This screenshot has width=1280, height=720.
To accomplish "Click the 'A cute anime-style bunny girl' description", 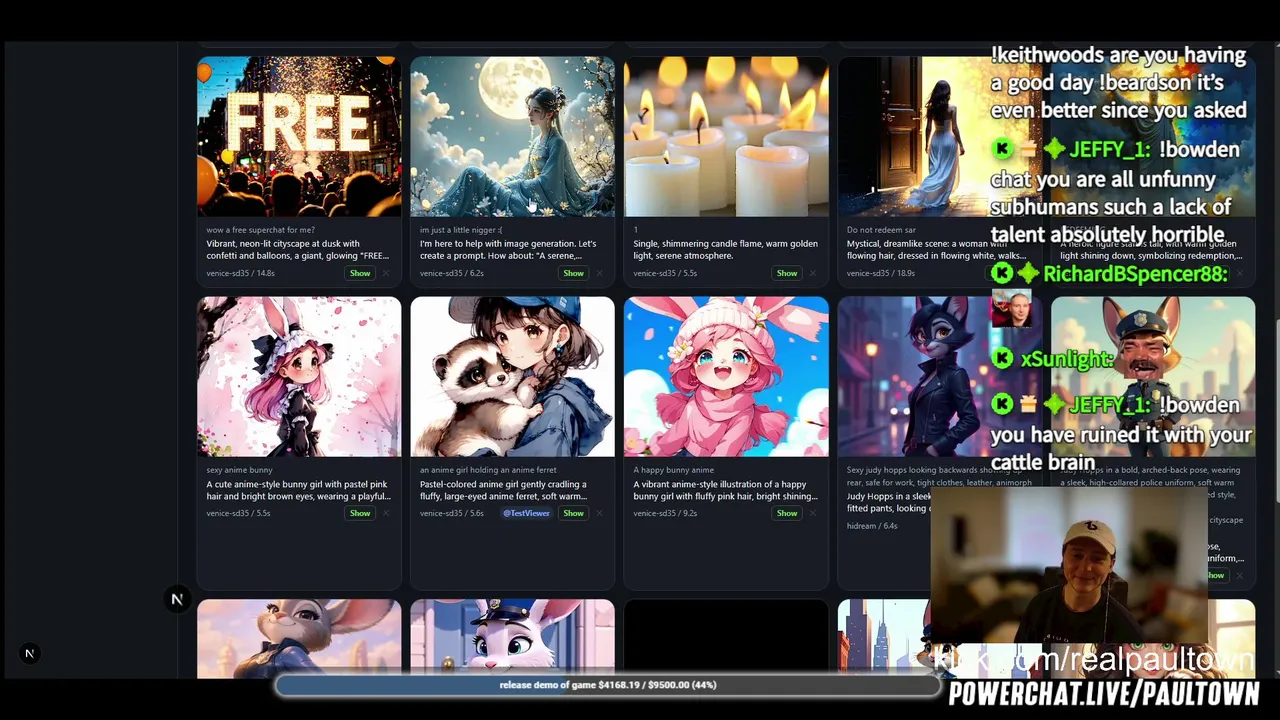I will (298, 490).
